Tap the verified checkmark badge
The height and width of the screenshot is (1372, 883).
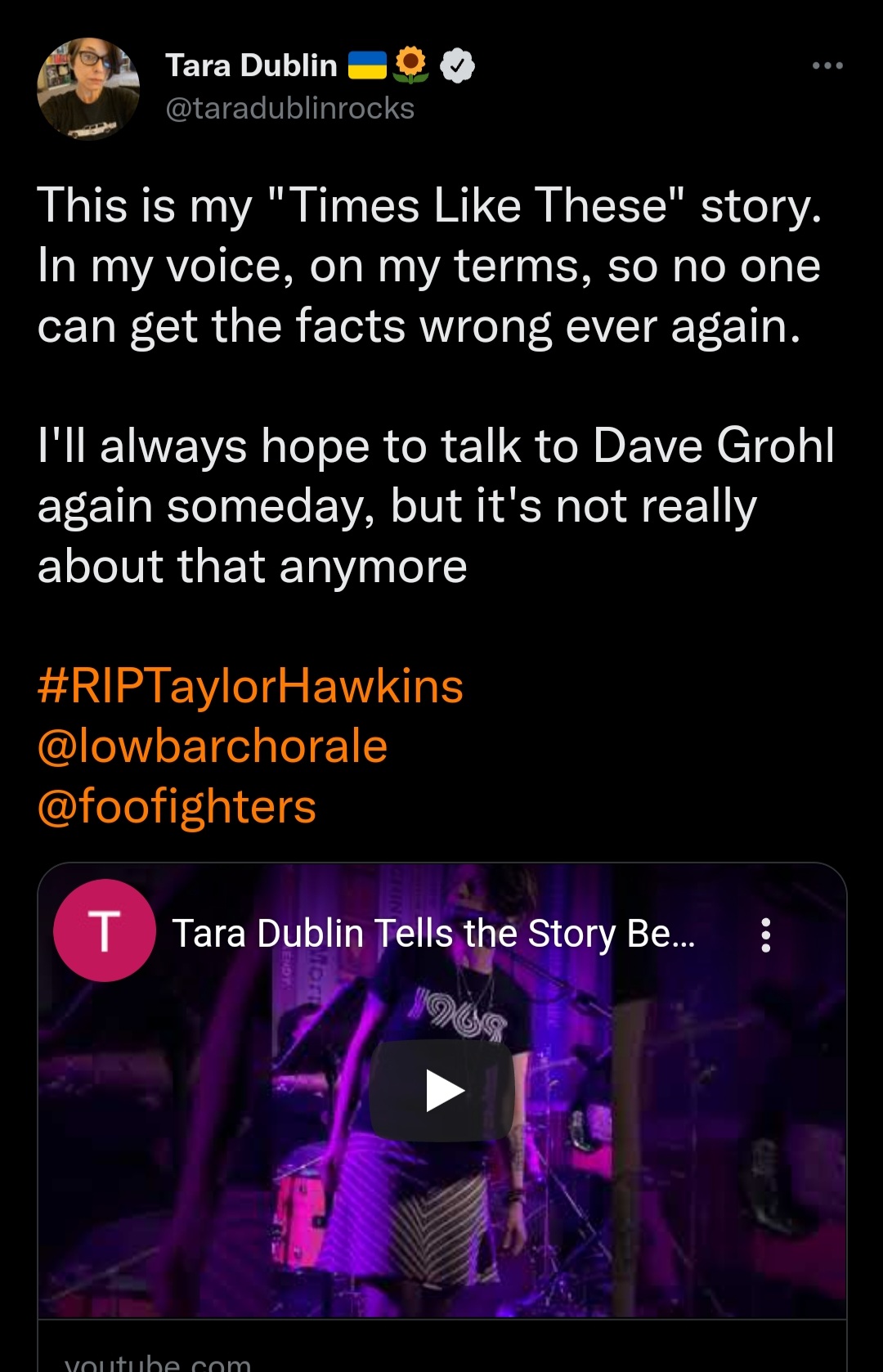458,65
